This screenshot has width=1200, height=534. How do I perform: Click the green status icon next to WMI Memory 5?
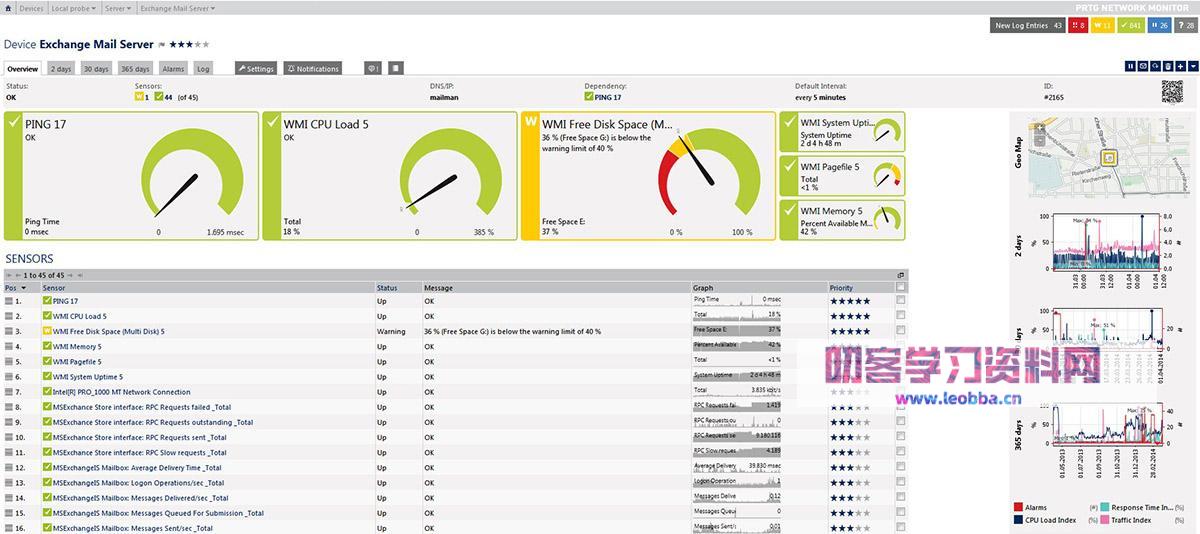(x=47, y=346)
